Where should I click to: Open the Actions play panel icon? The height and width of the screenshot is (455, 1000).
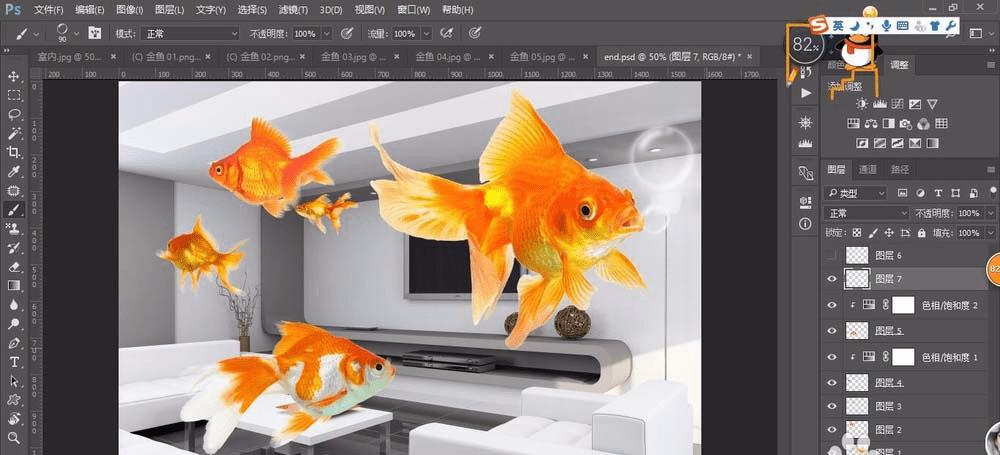tap(805, 93)
